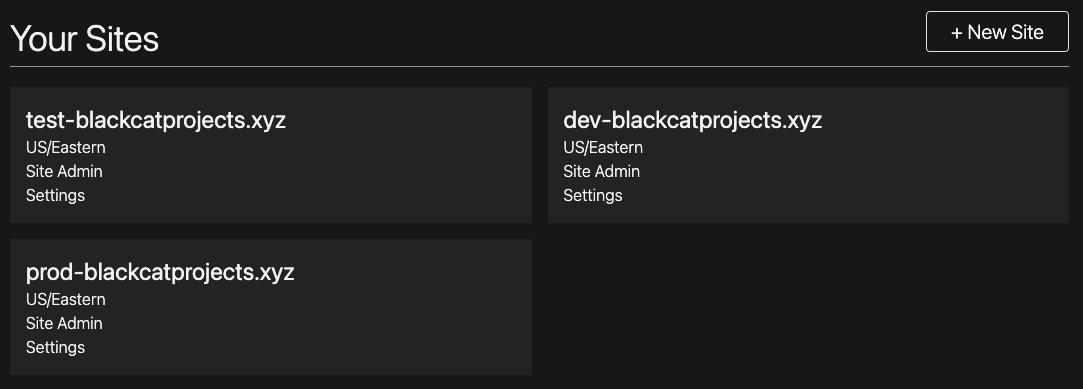Click US/Eastern under test-blackcatprojects.xyz
This screenshot has width=1083, height=389.
66,148
